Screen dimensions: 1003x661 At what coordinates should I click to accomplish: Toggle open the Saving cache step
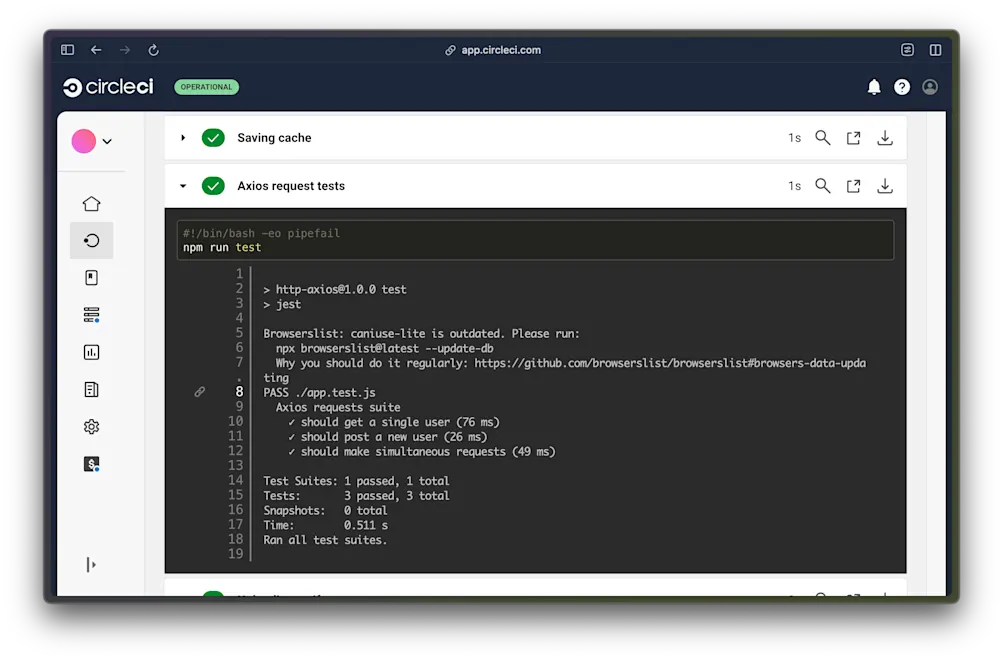tap(183, 138)
